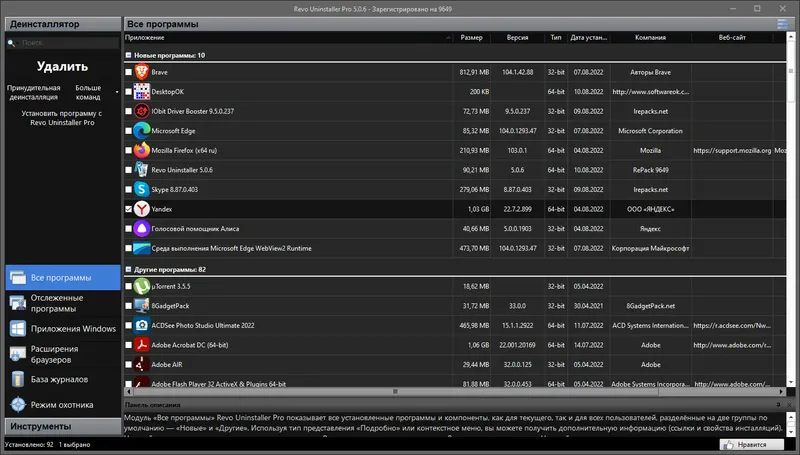The image size is (800, 455).
Task: Select the Adobe Flash Player 32 row
Action: [455, 384]
